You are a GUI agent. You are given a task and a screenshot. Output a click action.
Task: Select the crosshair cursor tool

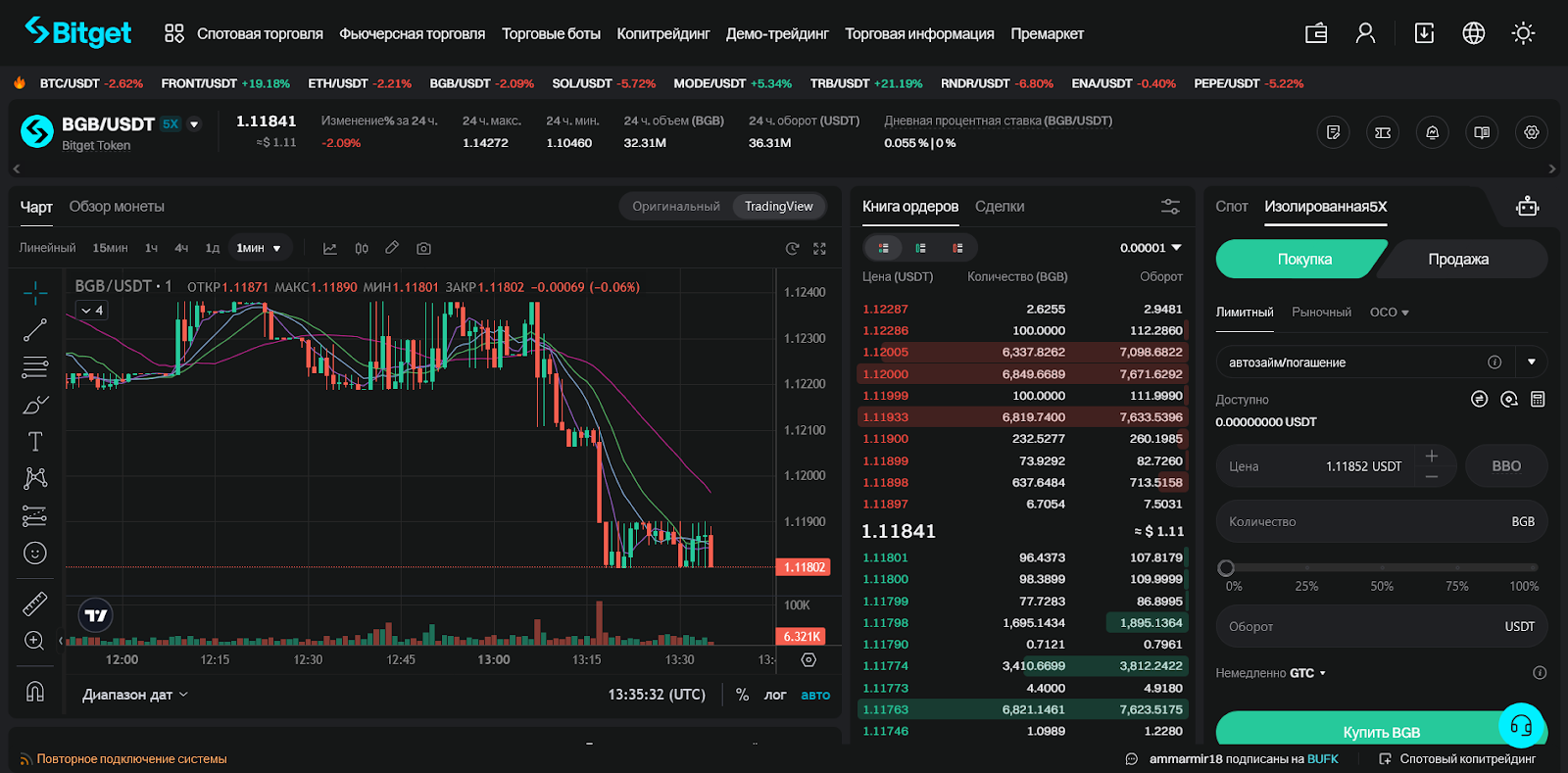35,292
